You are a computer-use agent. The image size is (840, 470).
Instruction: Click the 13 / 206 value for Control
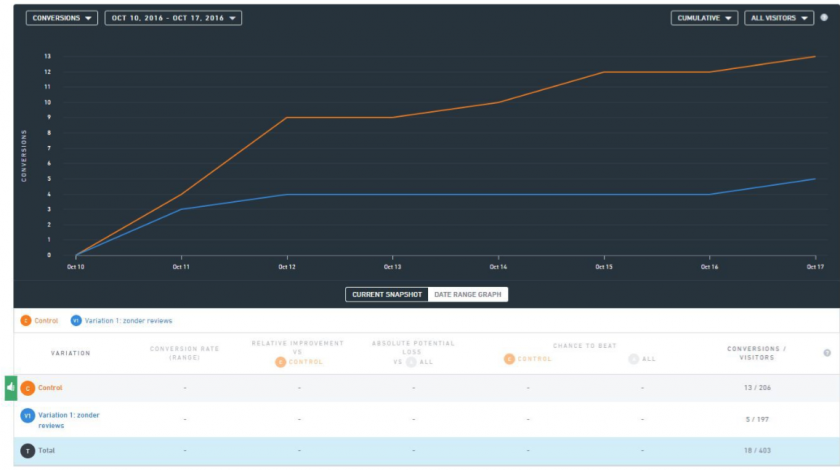pyautogui.click(x=757, y=387)
